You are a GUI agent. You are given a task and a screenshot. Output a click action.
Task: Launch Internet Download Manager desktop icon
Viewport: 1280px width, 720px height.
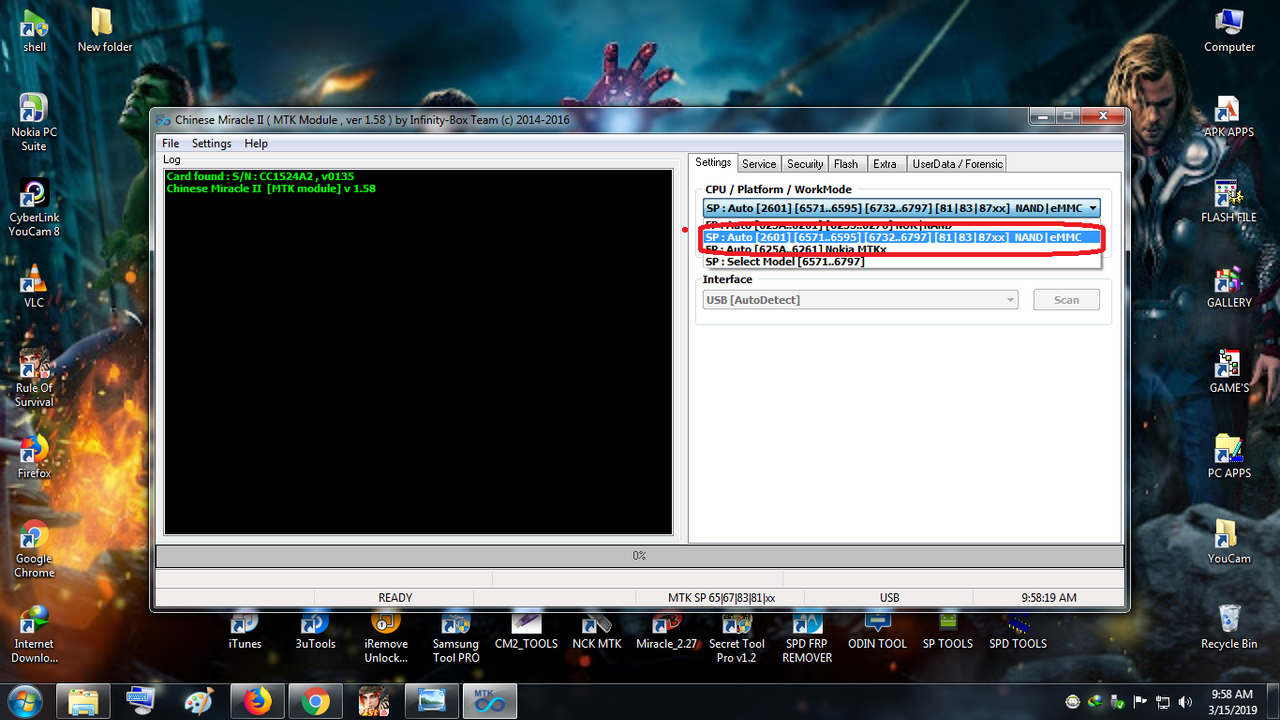34,634
